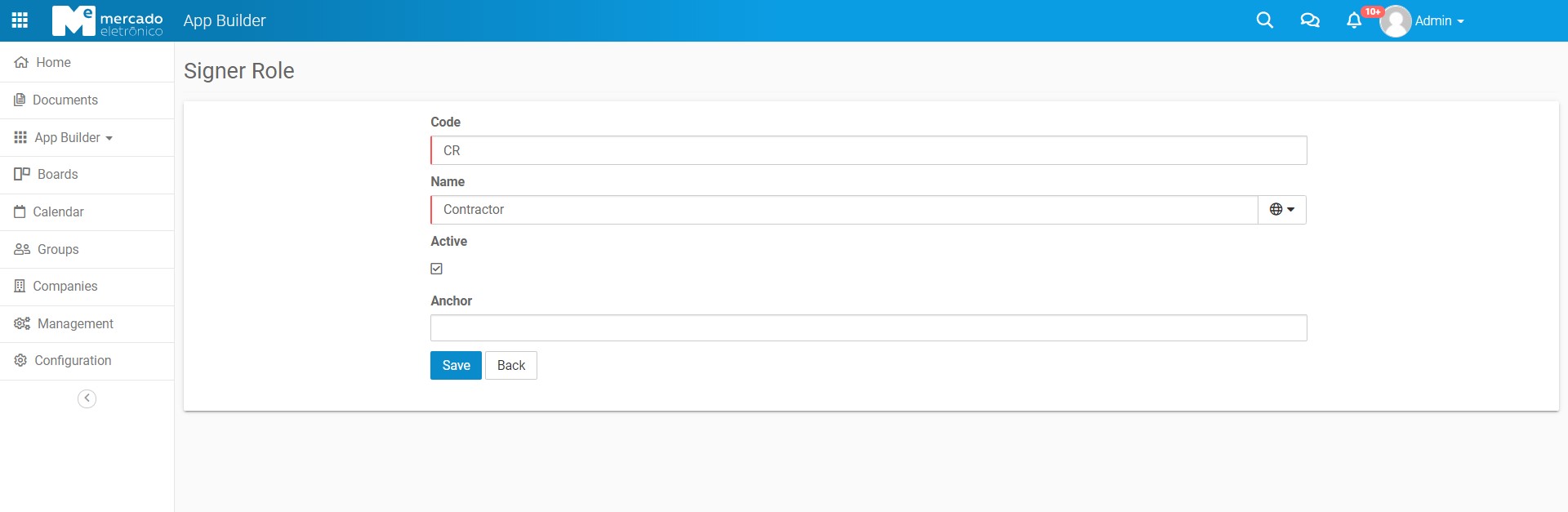
Task: Save the signer role
Action: (456, 366)
